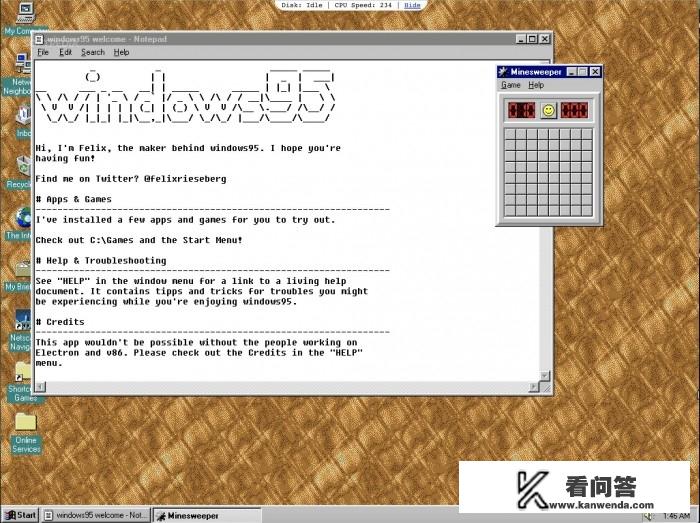
Task: Click the '# Apps & Games' heading in Notepad
Action: [x=74, y=199]
